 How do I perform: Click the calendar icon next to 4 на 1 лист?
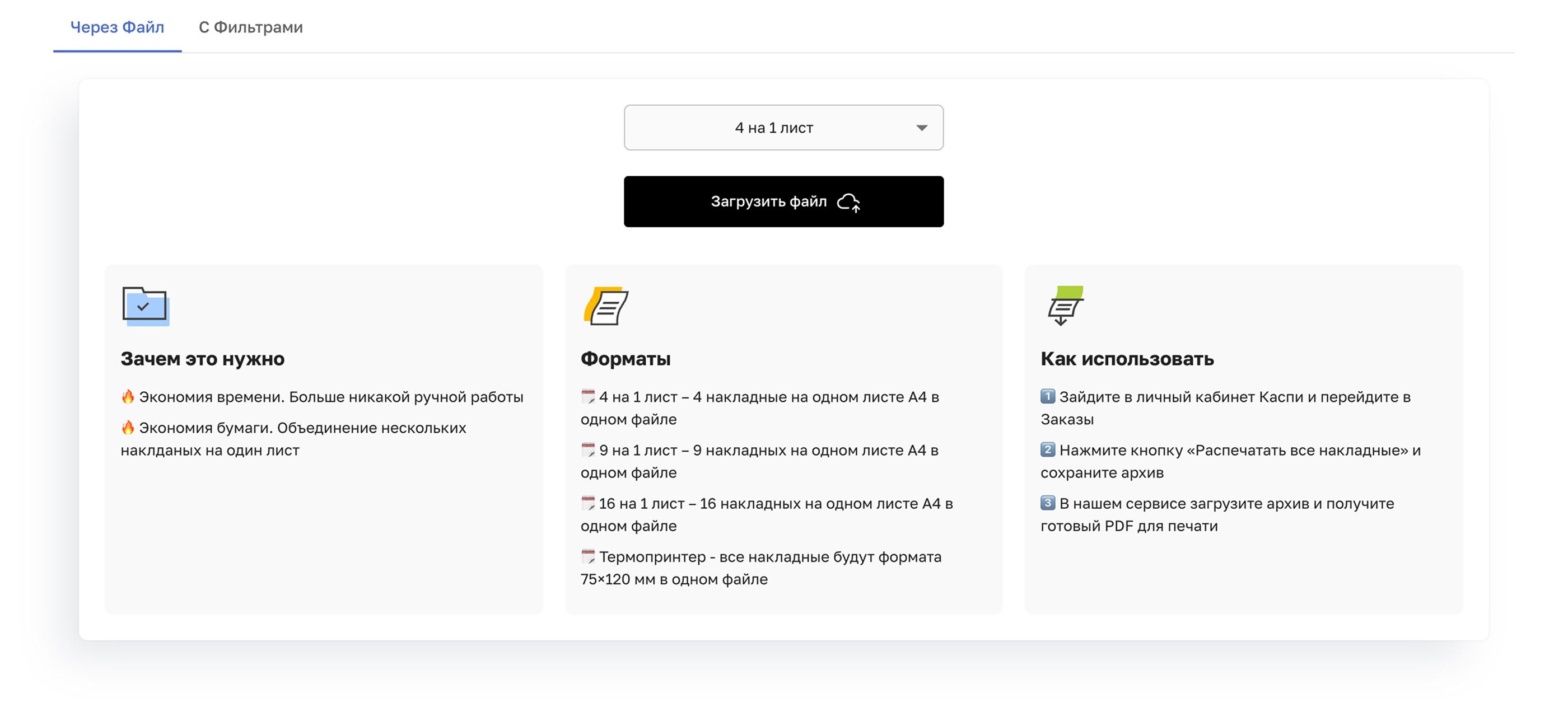pyautogui.click(x=588, y=396)
